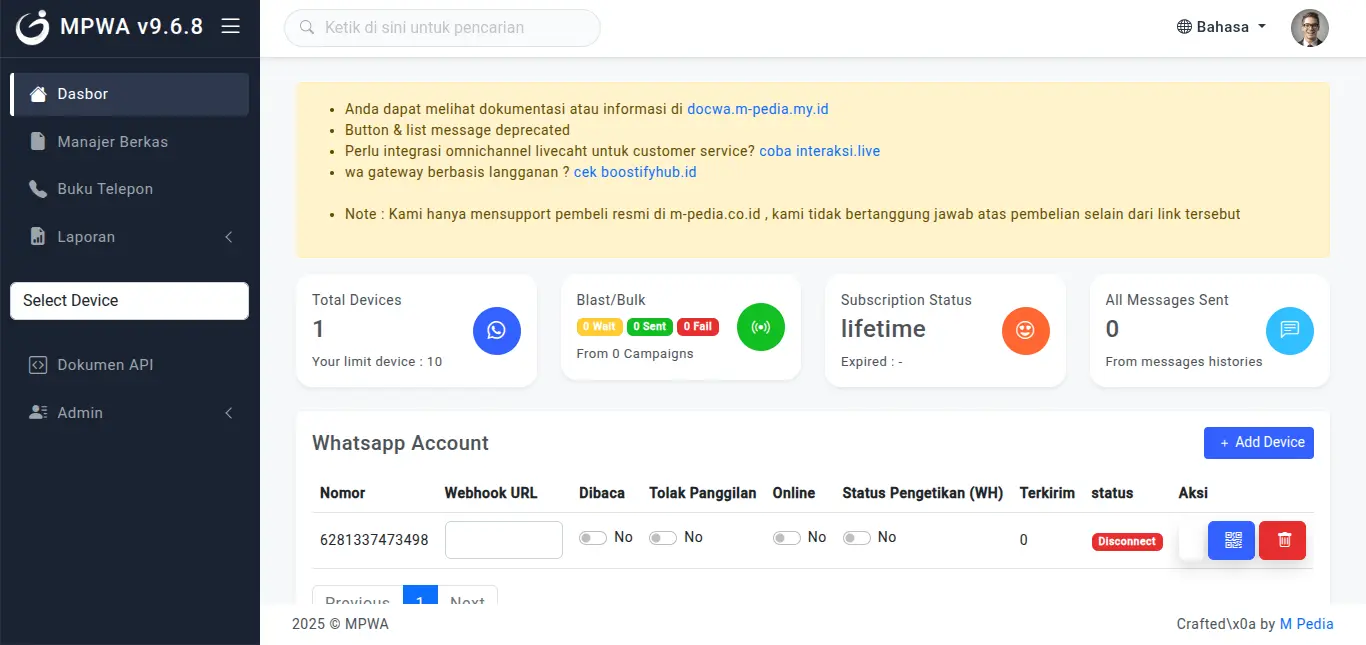Open the QR code scan action for device 6281337473498
The height and width of the screenshot is (645, 1366).
point(1231,540)
